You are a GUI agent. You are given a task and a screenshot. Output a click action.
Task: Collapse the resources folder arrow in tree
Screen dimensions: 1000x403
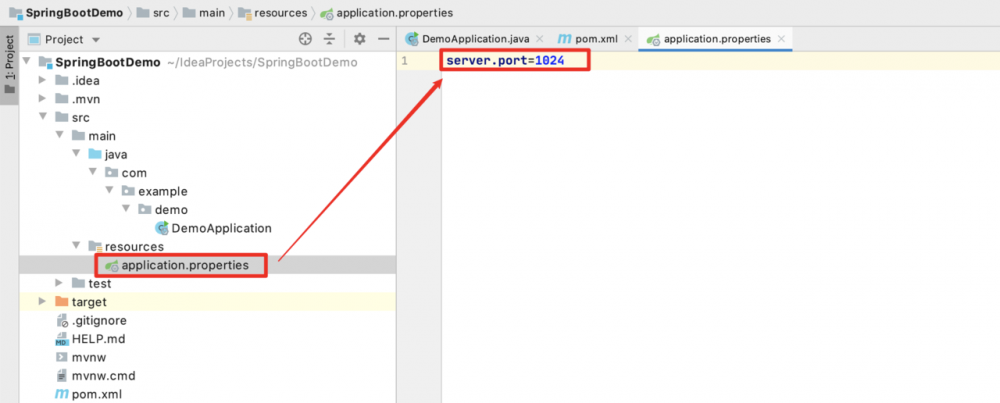76,247
